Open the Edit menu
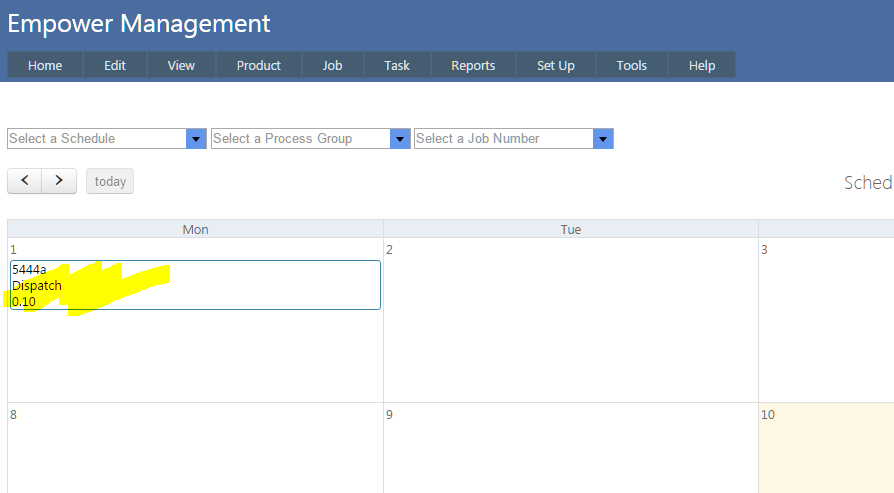Image resolution: width=894 pixels, height=493 pixels. tap(115, 66)
